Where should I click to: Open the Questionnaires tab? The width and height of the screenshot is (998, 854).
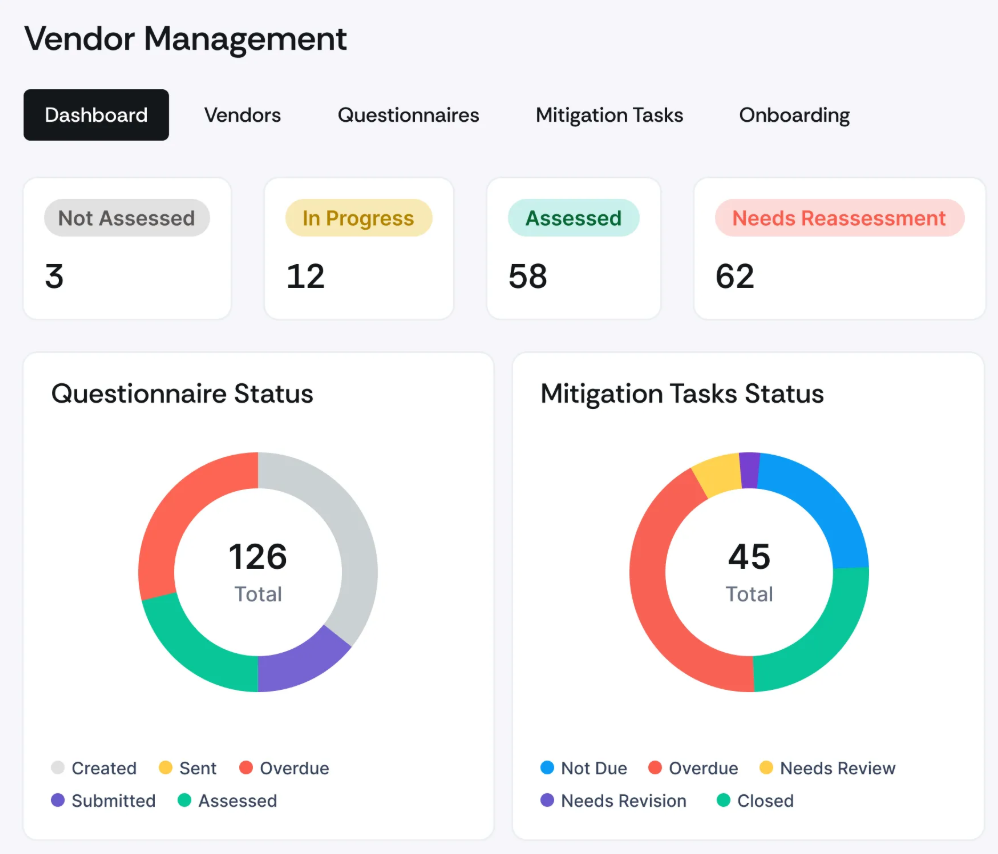[408, 115]
